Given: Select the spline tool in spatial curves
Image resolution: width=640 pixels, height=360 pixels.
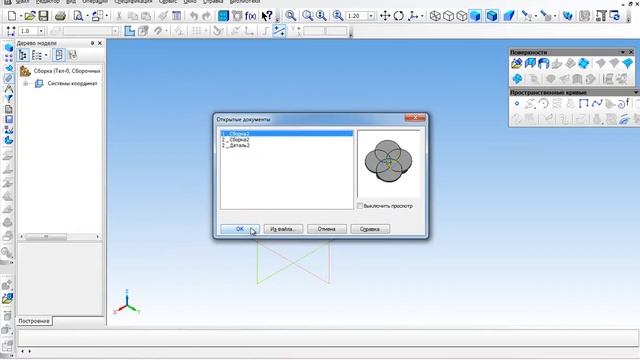Looking at the screenshot, I should point(597,104).
